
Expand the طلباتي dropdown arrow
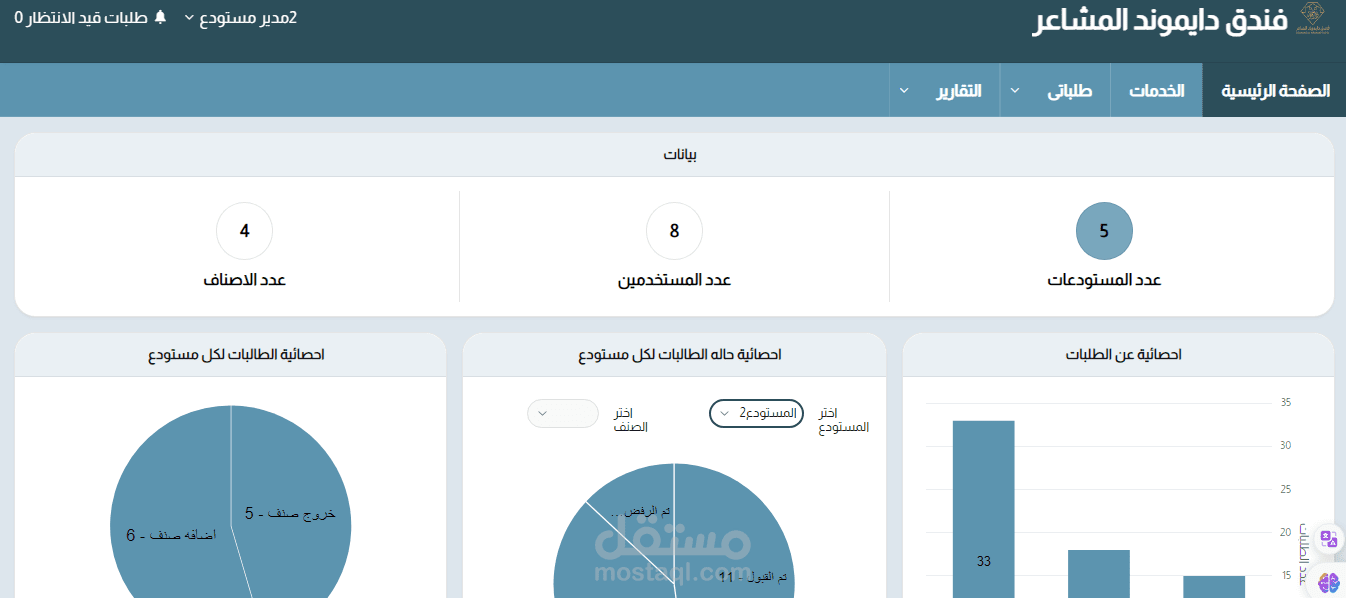pos(1013,89)
